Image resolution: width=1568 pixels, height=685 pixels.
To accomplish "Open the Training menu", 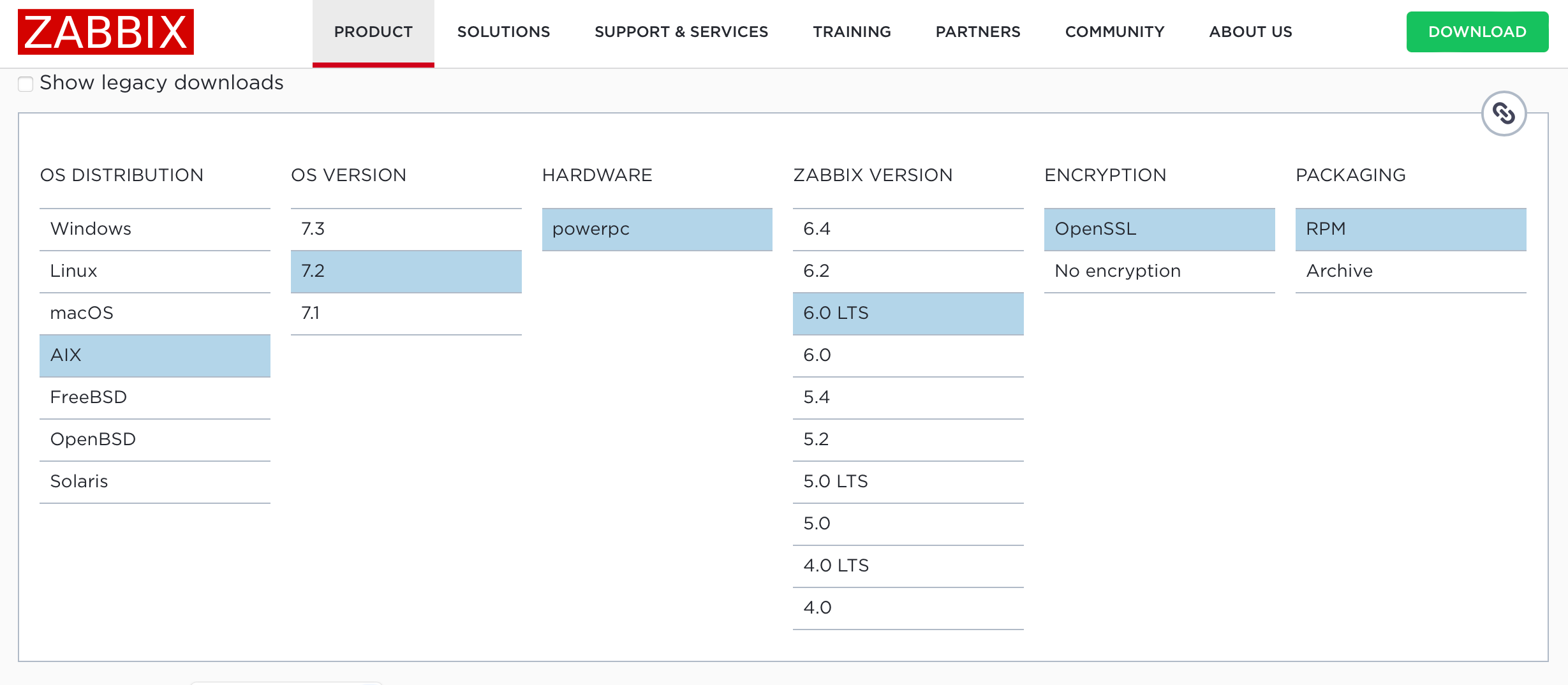I will pyautogui.click(x=852, y=32).
